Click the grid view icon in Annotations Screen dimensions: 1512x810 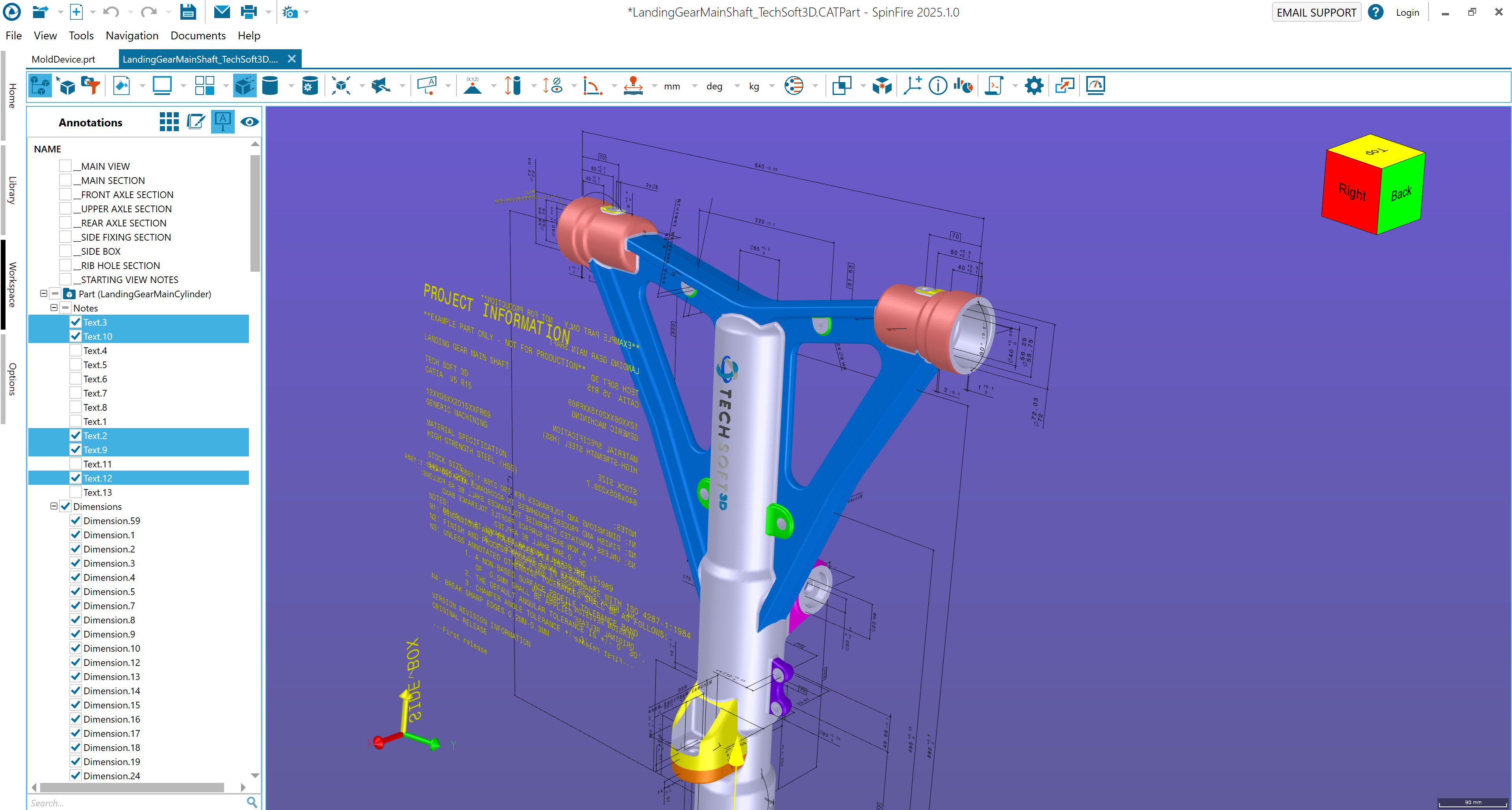169,122
